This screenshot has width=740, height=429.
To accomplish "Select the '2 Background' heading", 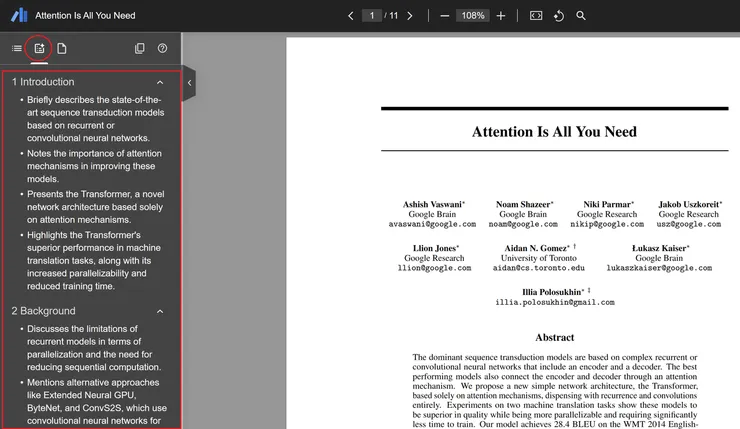I will coord(43,311).
